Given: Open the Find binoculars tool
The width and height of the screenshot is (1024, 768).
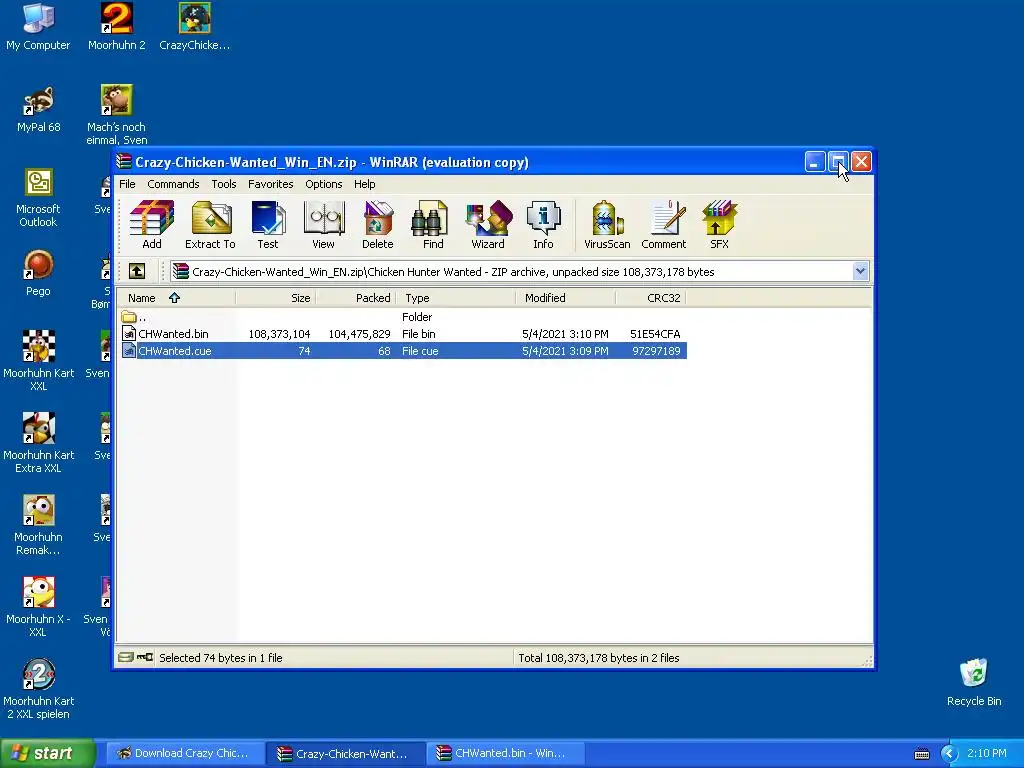Looking at the screenshot, I should (432, 225).
